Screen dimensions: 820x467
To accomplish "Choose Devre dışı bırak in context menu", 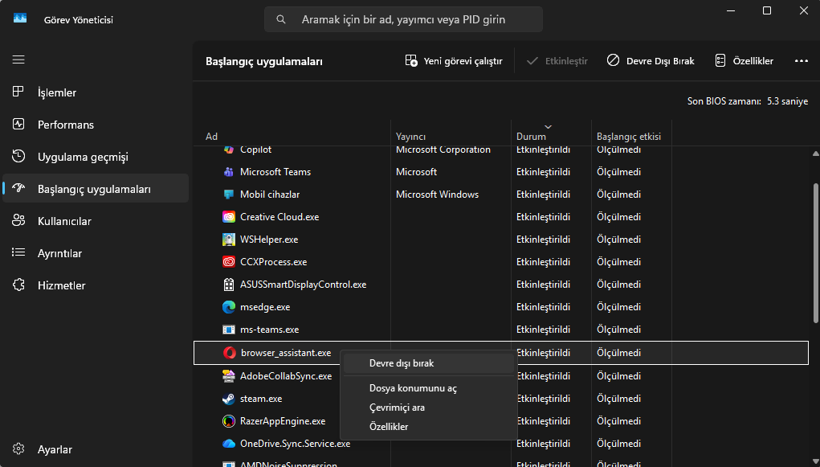I will [x=401, y=363].
